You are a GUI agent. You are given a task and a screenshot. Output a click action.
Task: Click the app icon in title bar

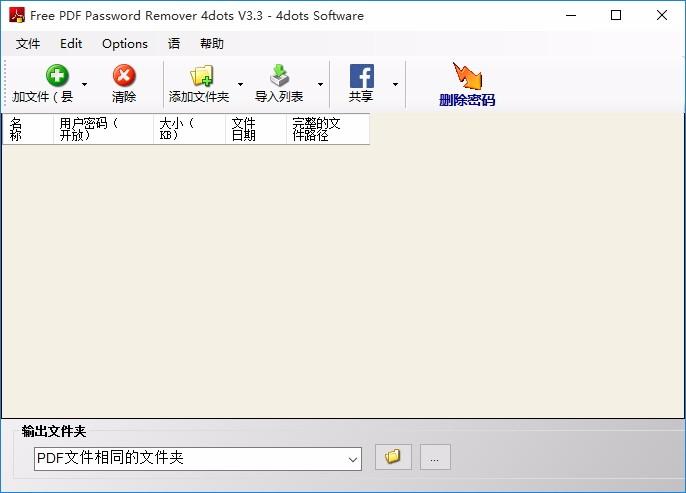tap(17, 15)
